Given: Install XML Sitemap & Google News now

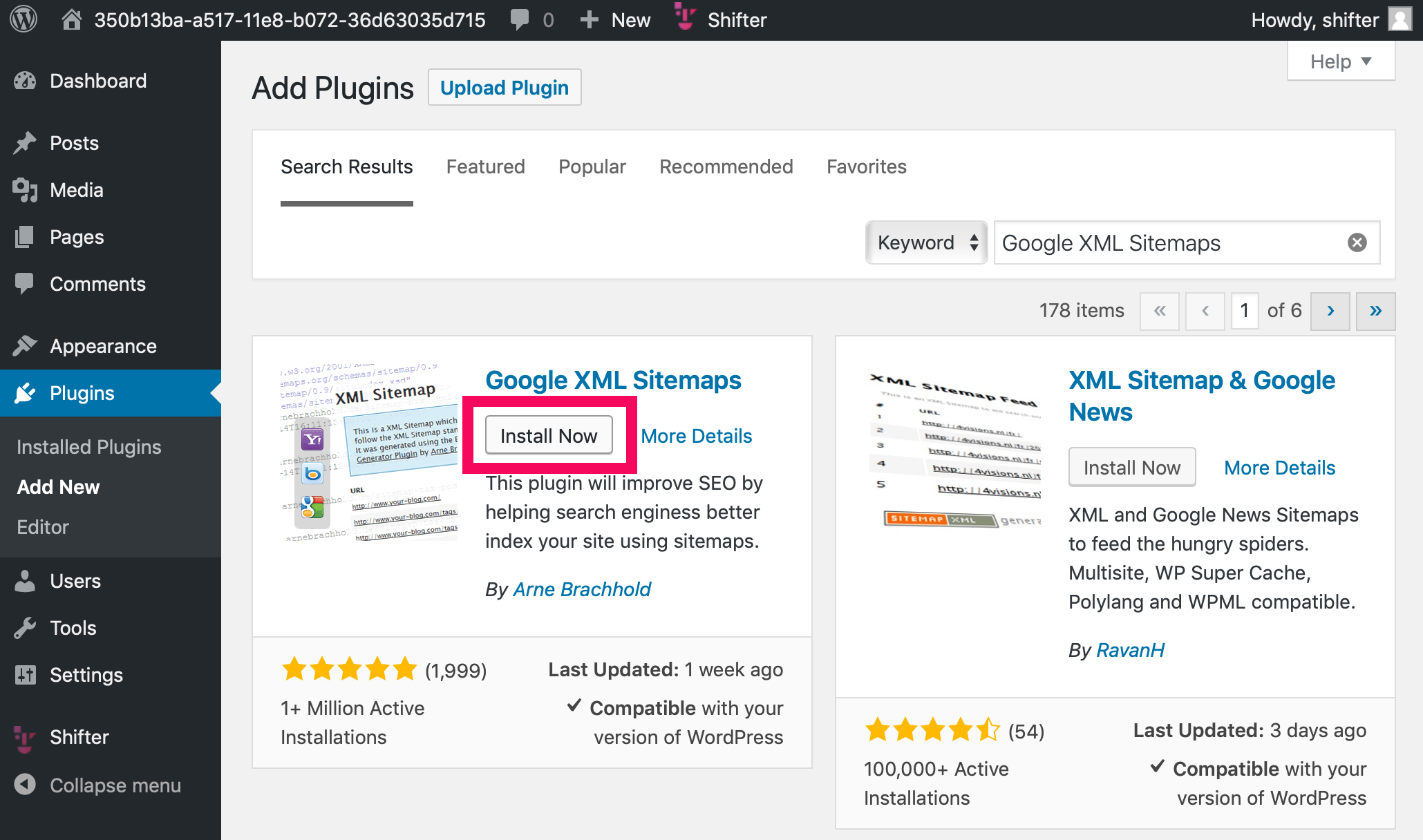Looking at the screenshot, I should coord(1132,468).
